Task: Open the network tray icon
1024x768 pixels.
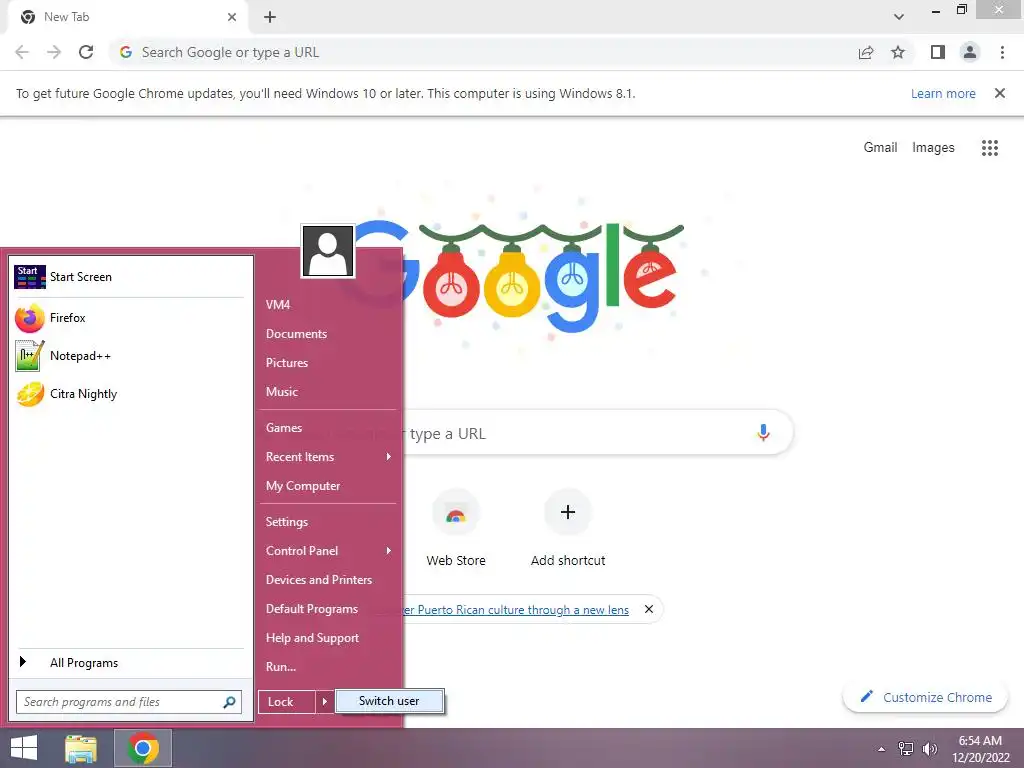Action: (x=906, y=749)
